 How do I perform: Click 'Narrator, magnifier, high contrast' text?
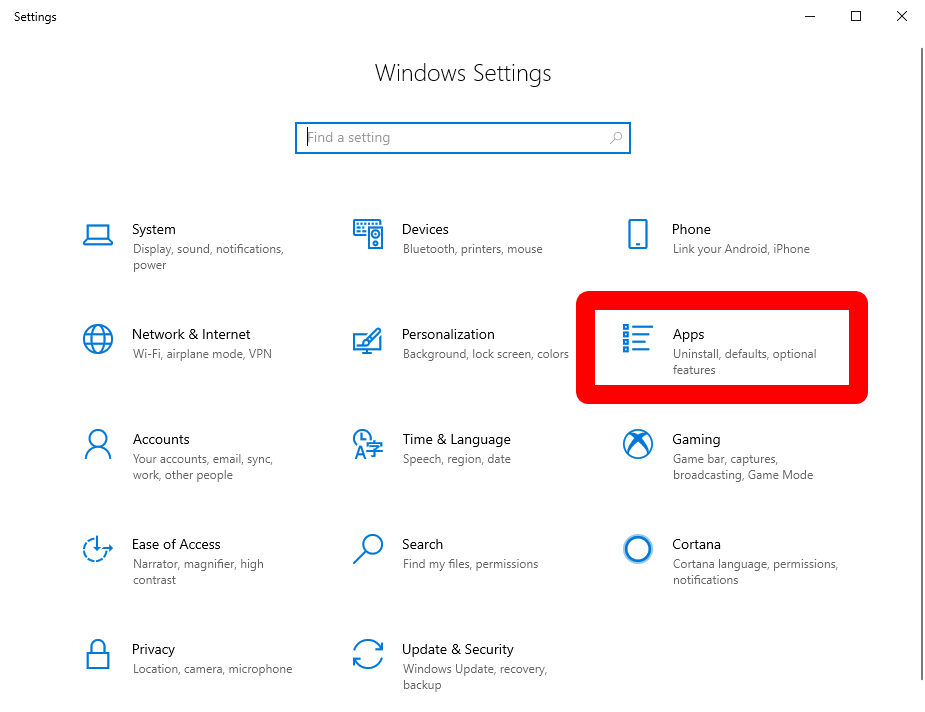[x=198, y=572]
